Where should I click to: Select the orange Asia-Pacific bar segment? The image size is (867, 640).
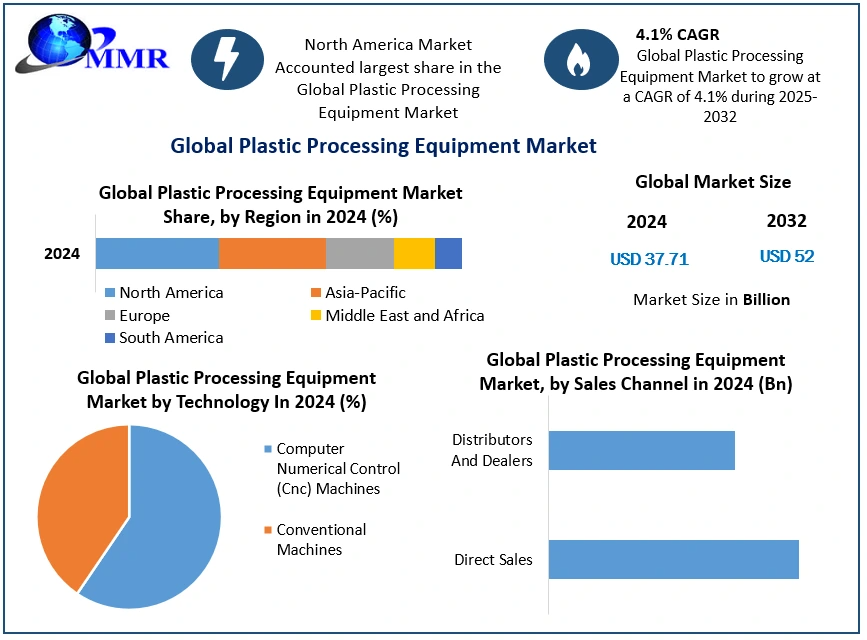coord(272,254)
